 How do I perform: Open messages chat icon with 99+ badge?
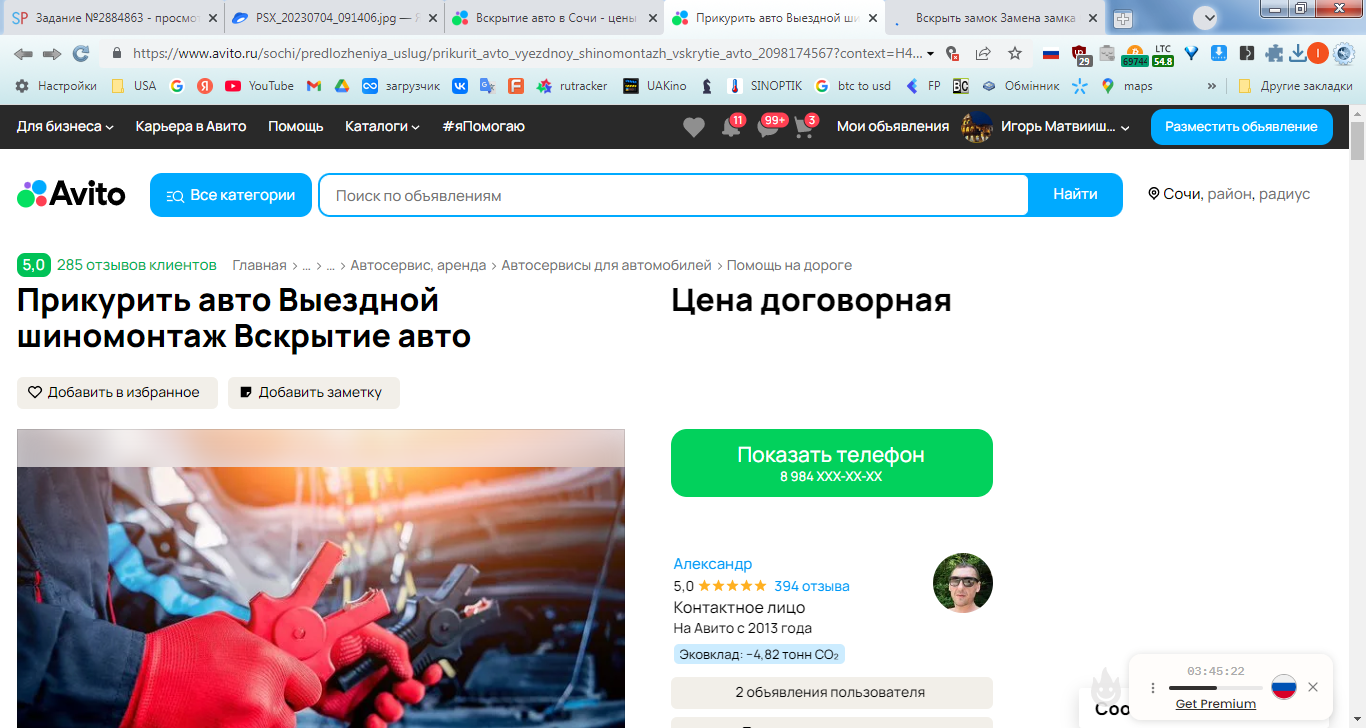(x=768, y=127)
